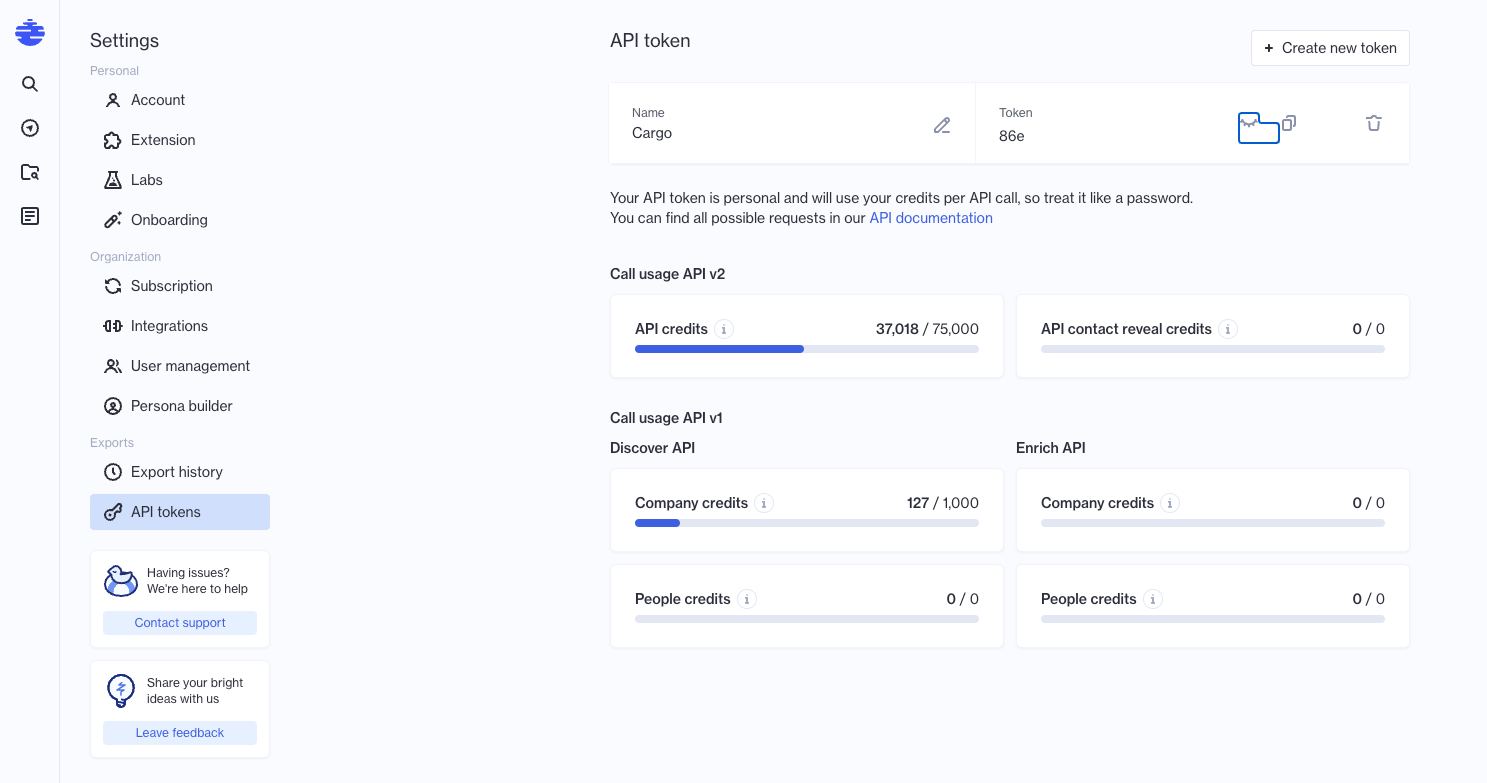Click the lightbulb ideas icon
This screenshot has width=1487, height=783.
pos(121,691)
